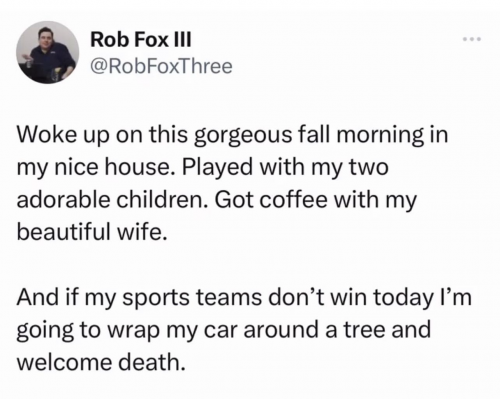Visit the @RobFoxThree handle link

coord(161,66)
